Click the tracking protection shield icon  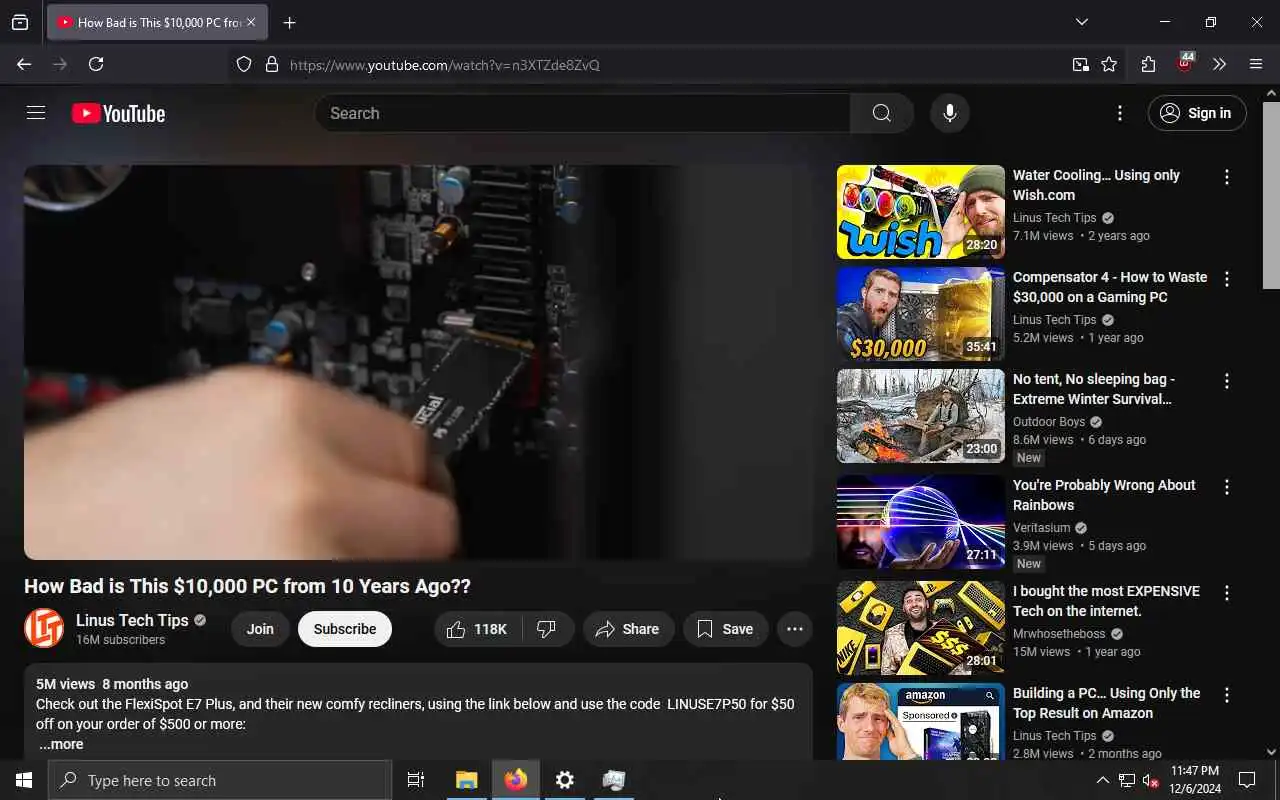[x=244, y=64]
